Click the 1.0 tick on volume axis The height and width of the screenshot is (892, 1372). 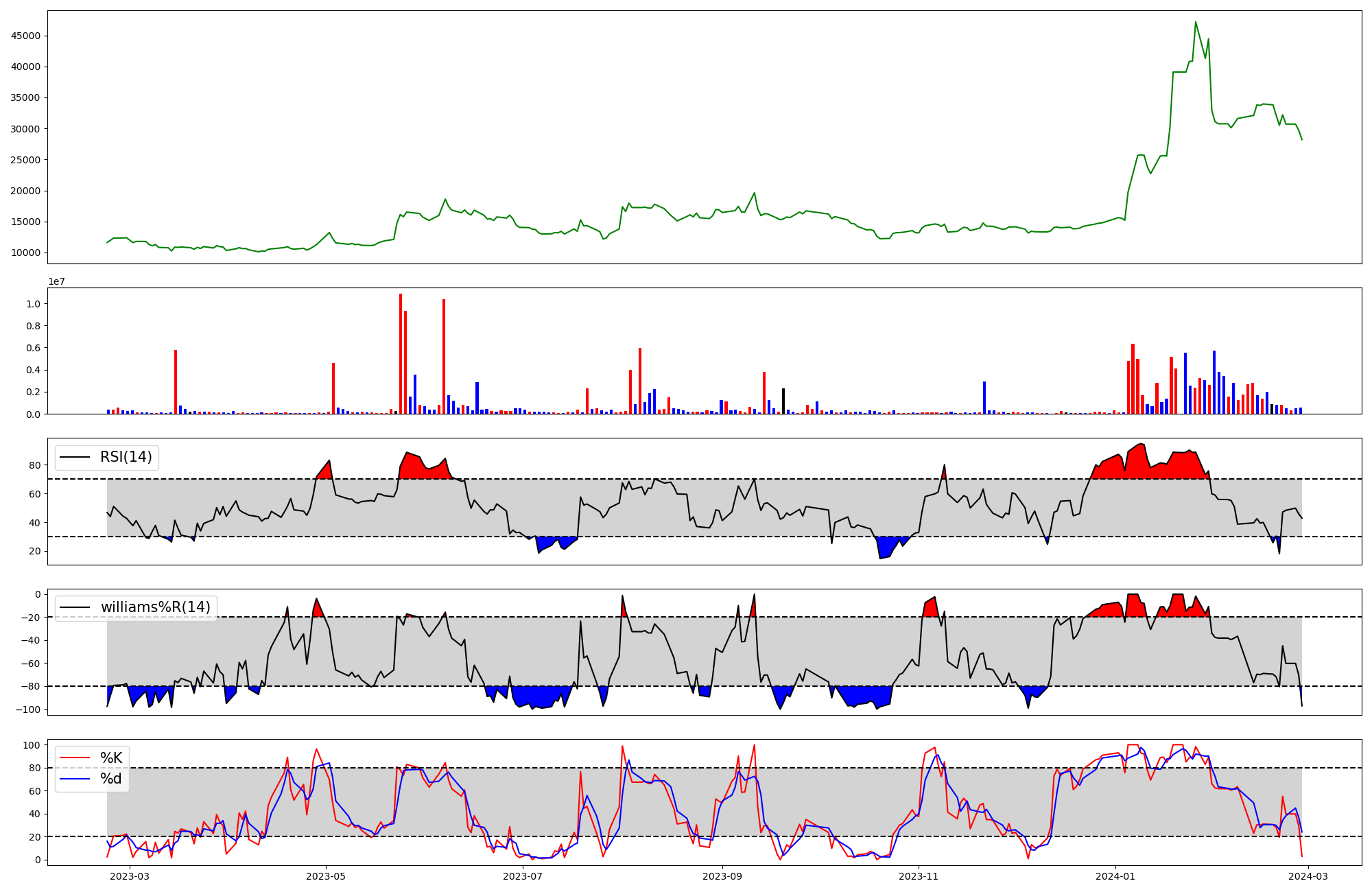coord(32,304)
